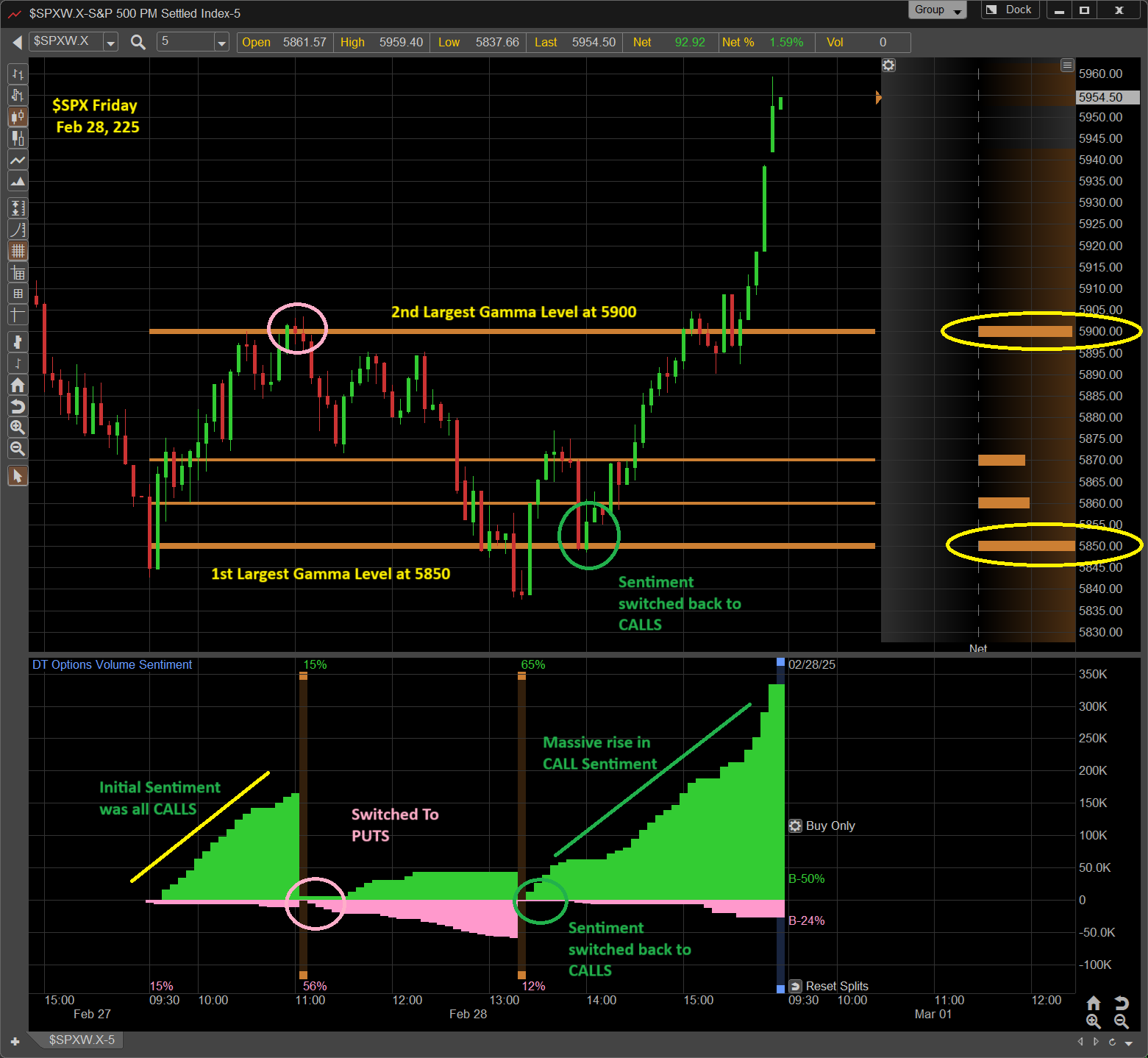
Task: Click the orange split marker at 56%
Action: click(303, 976)
